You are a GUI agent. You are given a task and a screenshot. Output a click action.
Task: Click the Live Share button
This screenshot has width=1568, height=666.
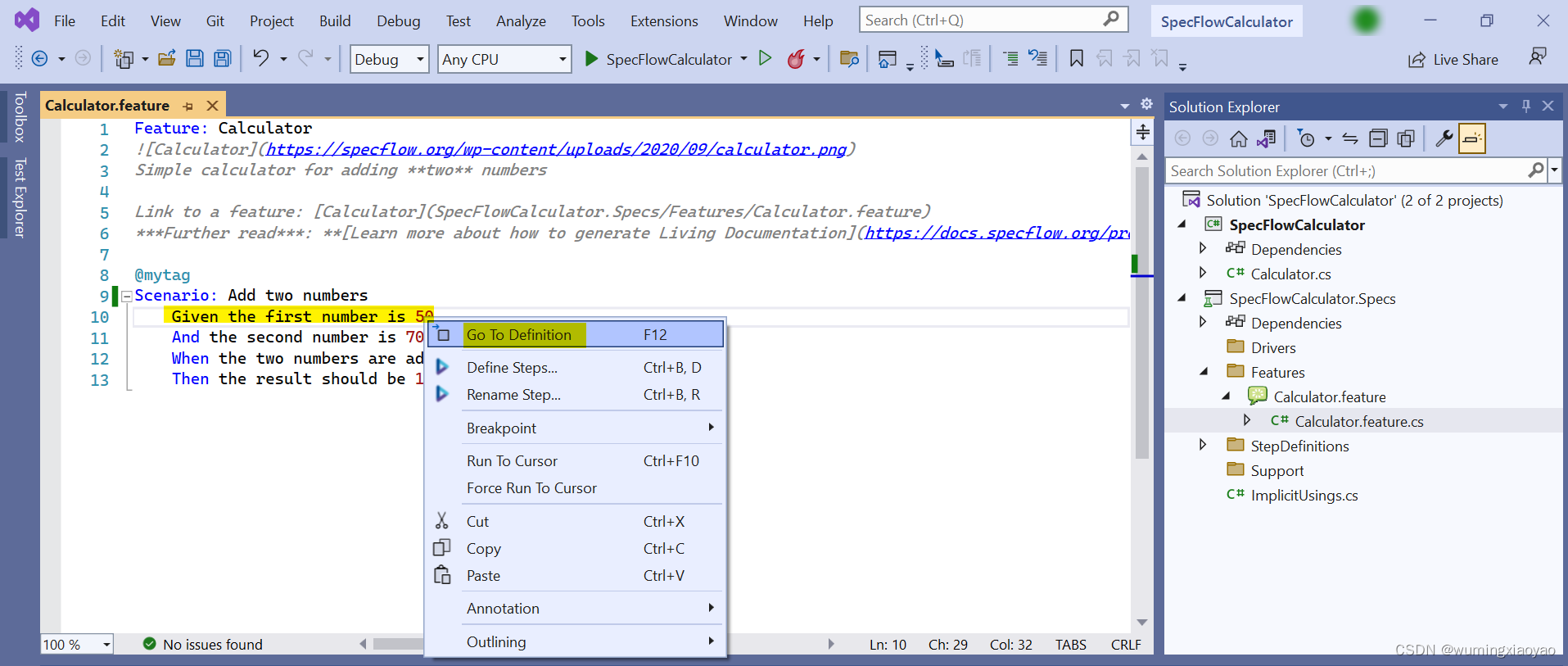point(1453,59)
